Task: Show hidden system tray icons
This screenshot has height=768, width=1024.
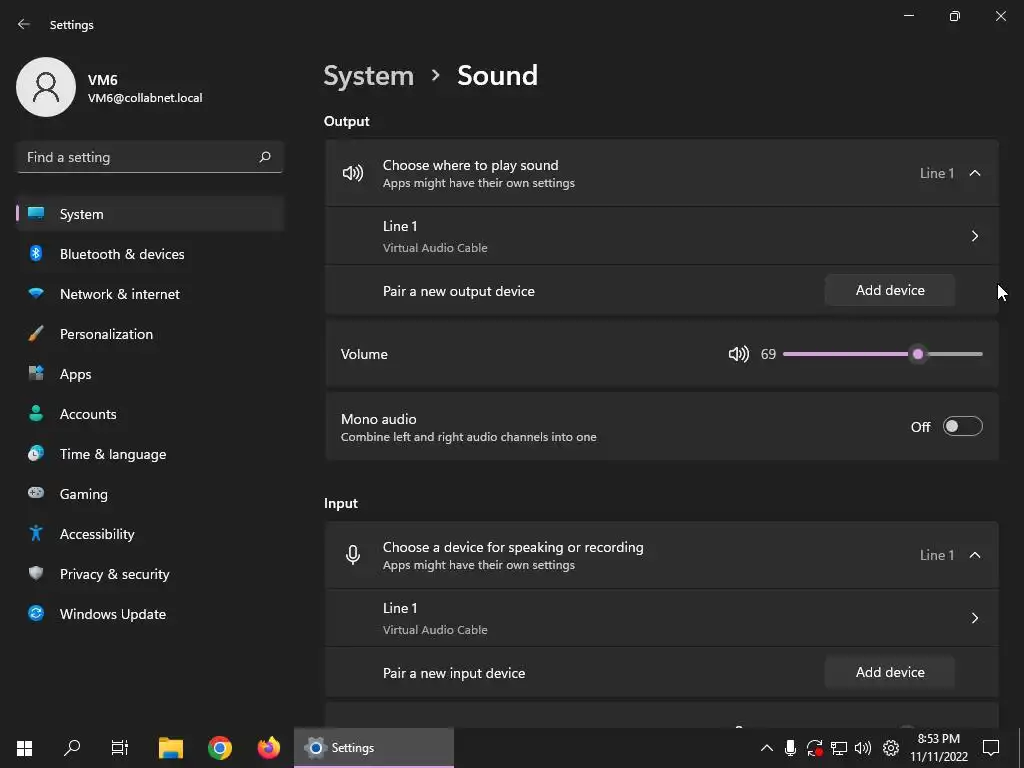Action: [767, 748]
